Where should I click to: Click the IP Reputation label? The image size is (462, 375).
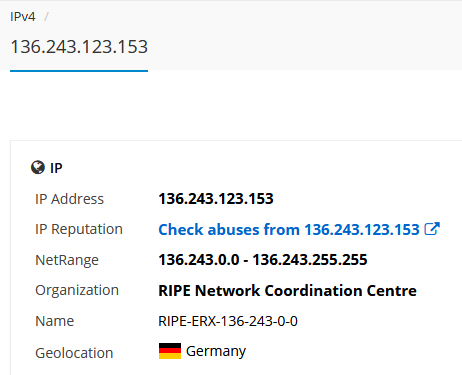coord(79,229)
